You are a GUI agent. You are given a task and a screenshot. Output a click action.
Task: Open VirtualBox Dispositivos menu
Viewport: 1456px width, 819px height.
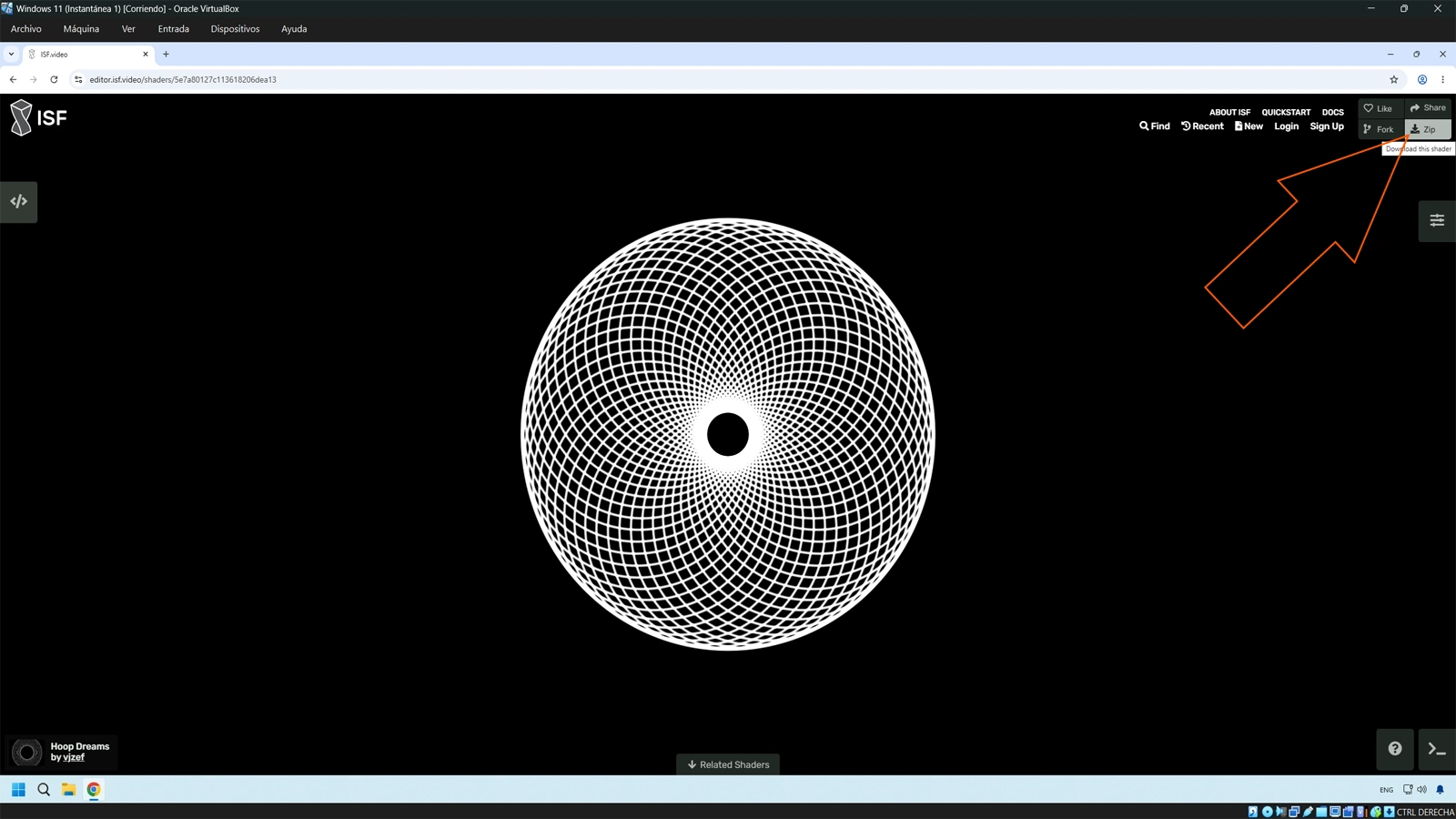pyautogui.click(x=235, y=29)
